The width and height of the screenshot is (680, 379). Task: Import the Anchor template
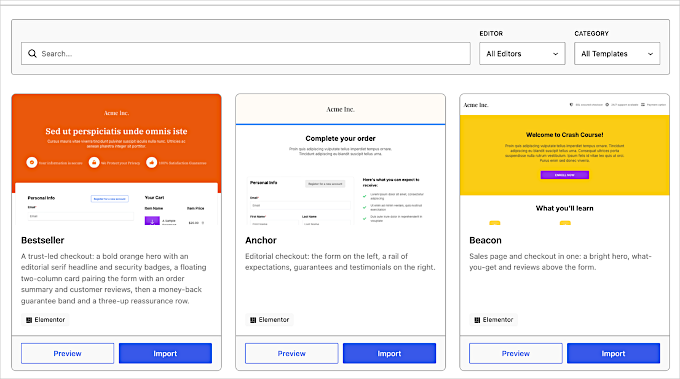(x=389, y=353)
